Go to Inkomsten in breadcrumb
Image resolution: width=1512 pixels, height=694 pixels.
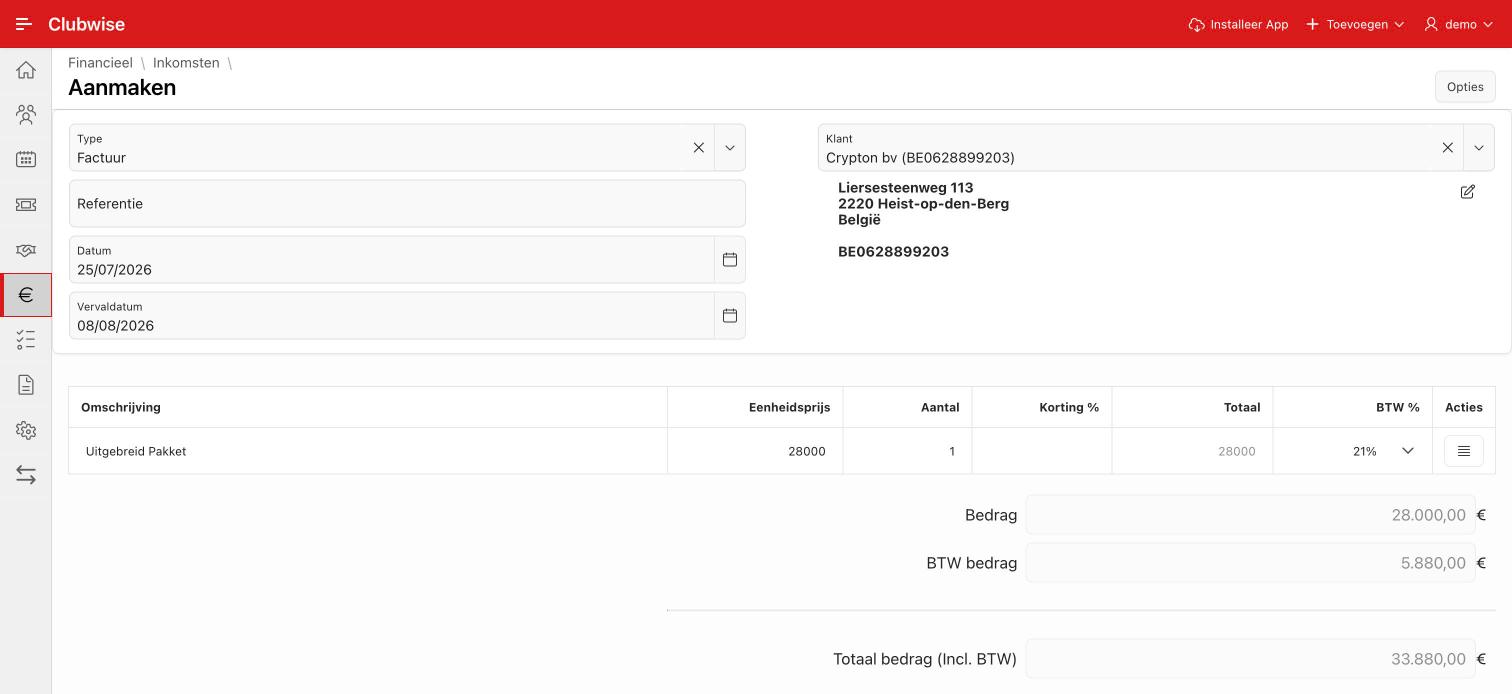186,63
